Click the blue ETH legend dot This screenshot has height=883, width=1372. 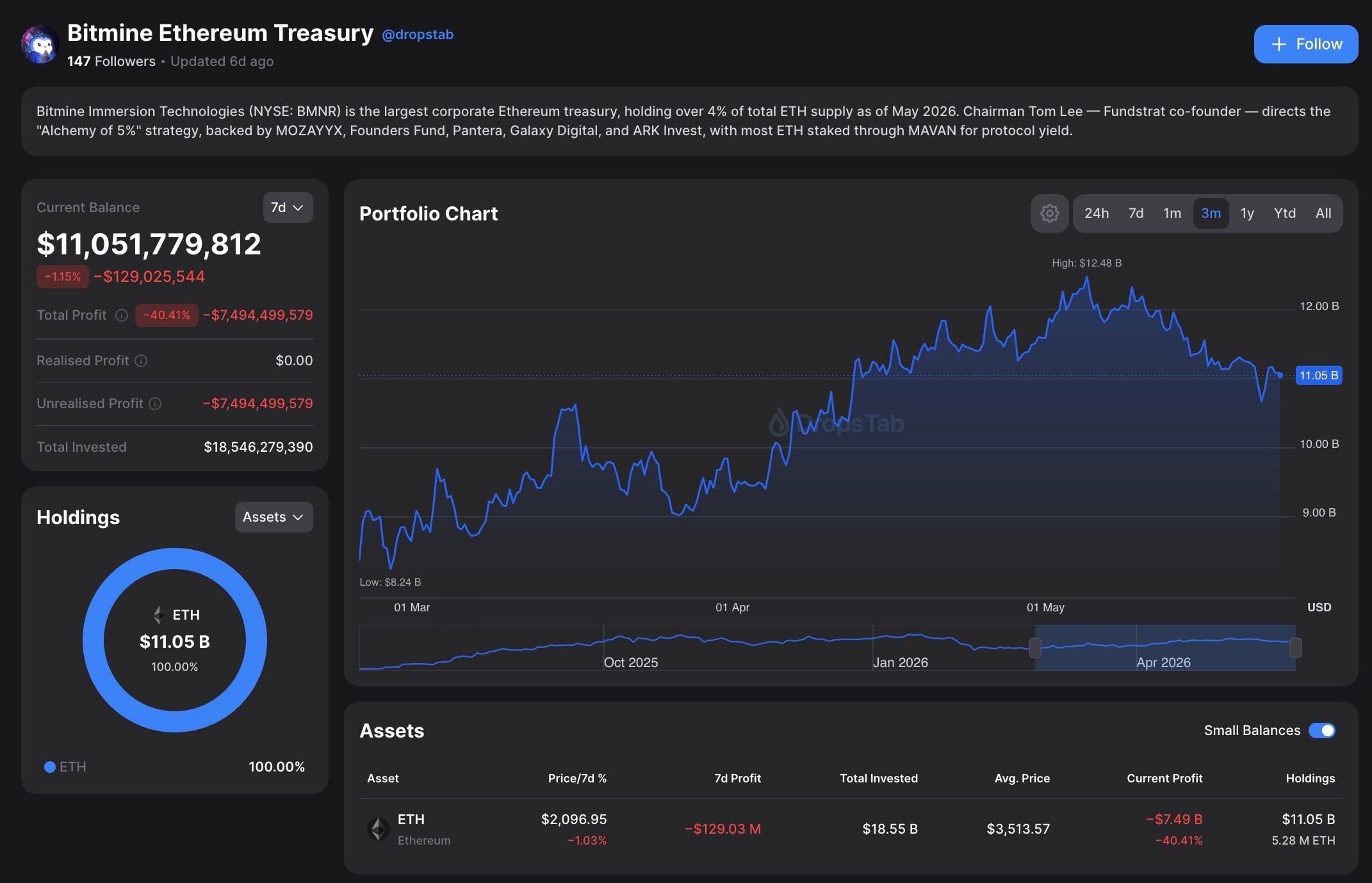(x=49, y=767)
